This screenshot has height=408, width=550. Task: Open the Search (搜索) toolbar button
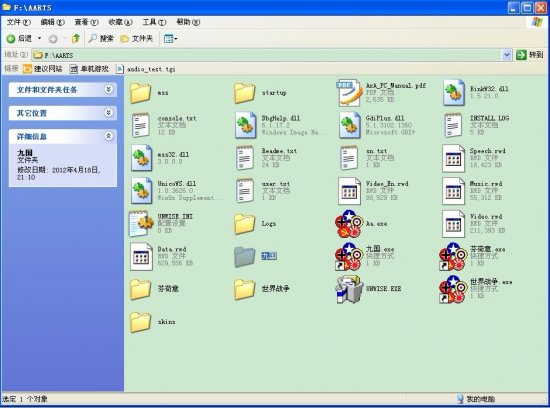pos(101,38)
